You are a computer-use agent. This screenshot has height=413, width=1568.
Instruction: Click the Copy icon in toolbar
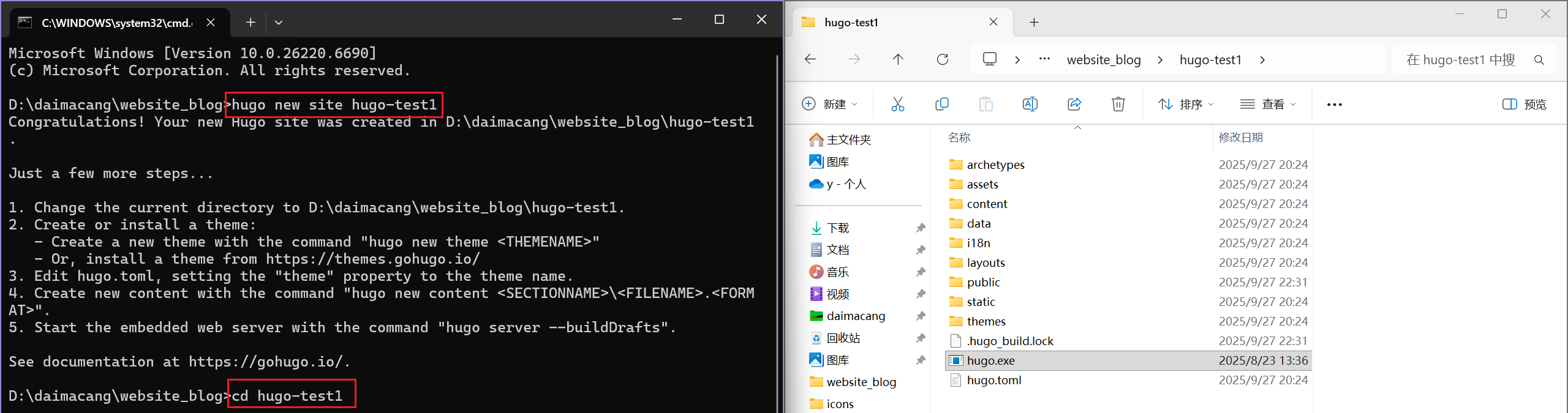(941, 105)
